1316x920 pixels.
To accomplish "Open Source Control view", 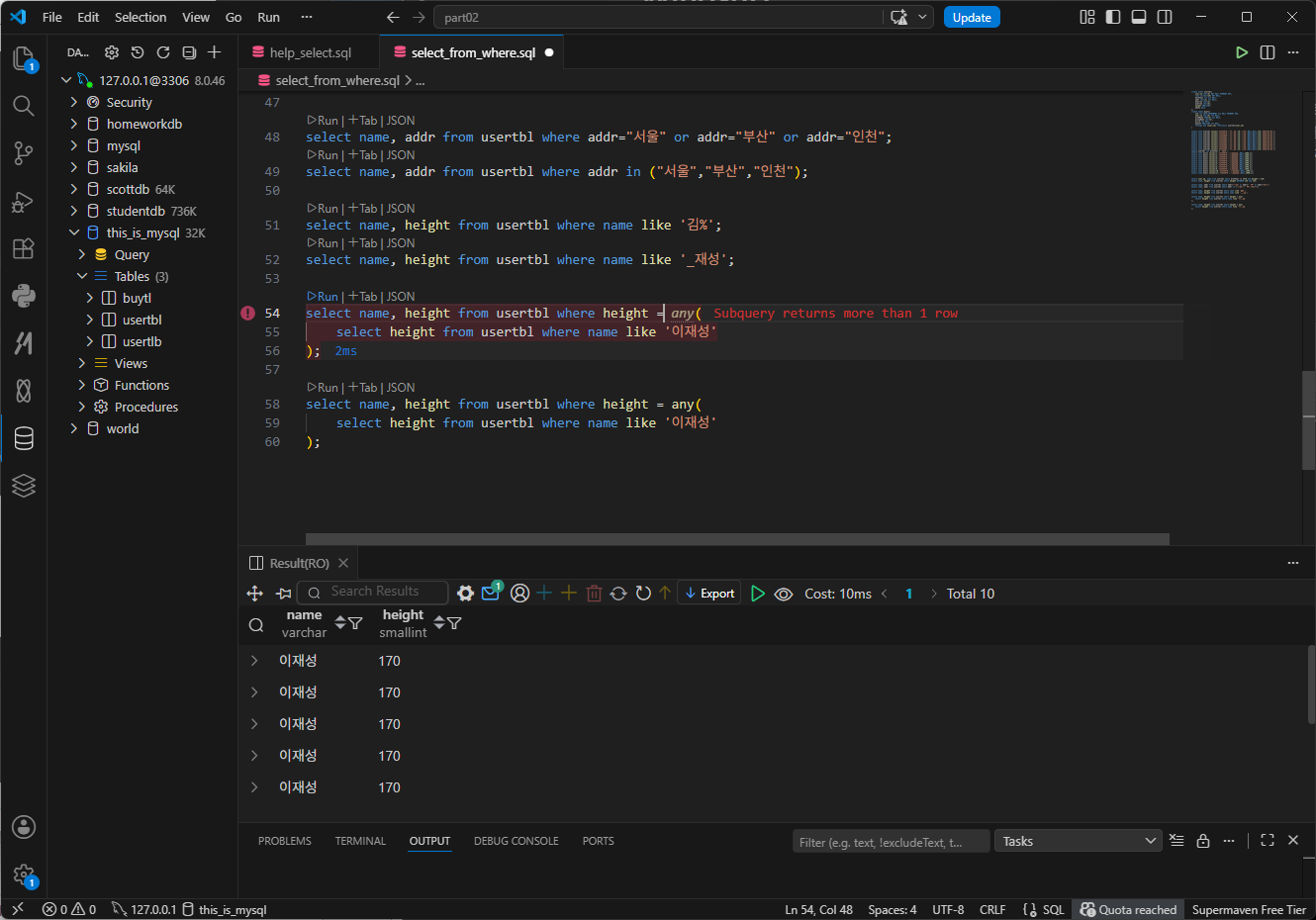I will point(24,153).
